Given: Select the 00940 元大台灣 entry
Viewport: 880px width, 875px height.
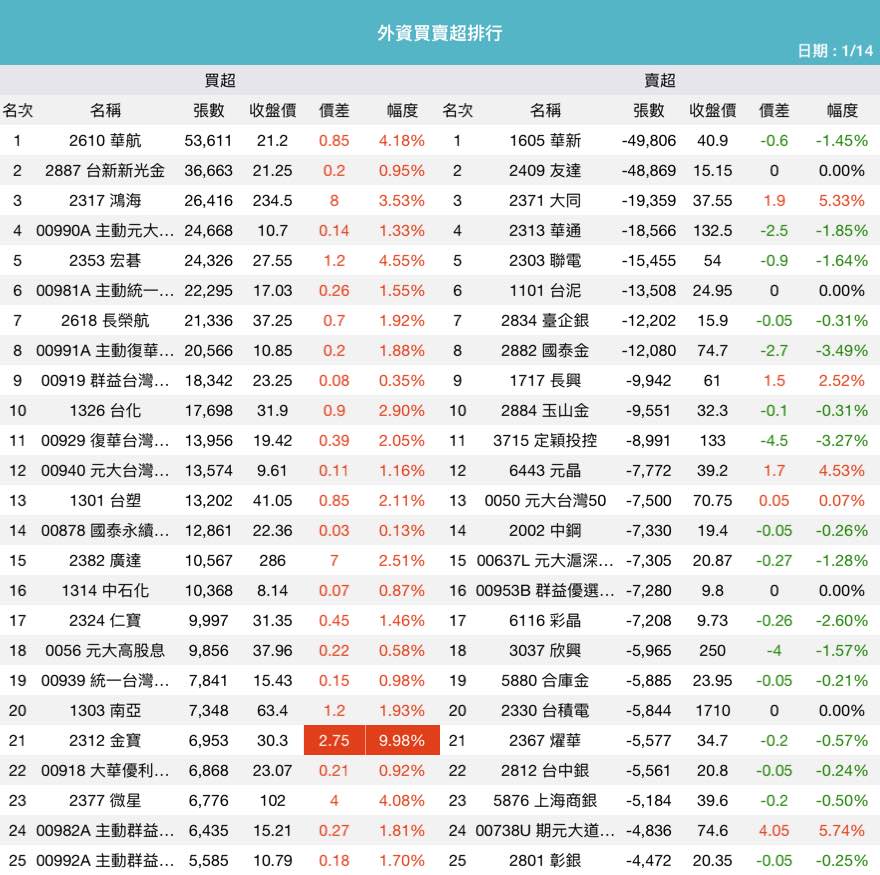Looking at the screenshot, I should pyautogui.click(x=105, y=470).
